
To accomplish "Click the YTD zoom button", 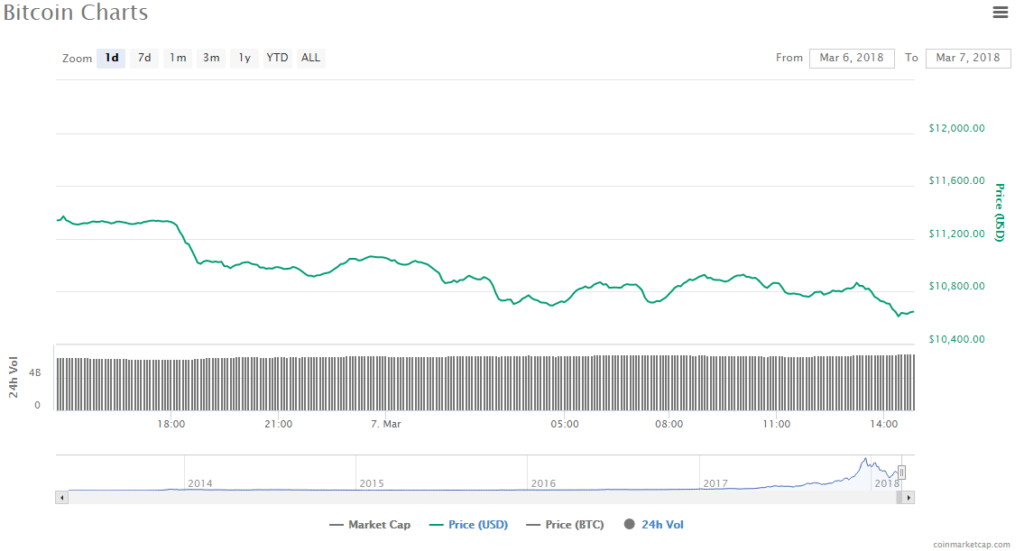I will click(x=277, y=58).
